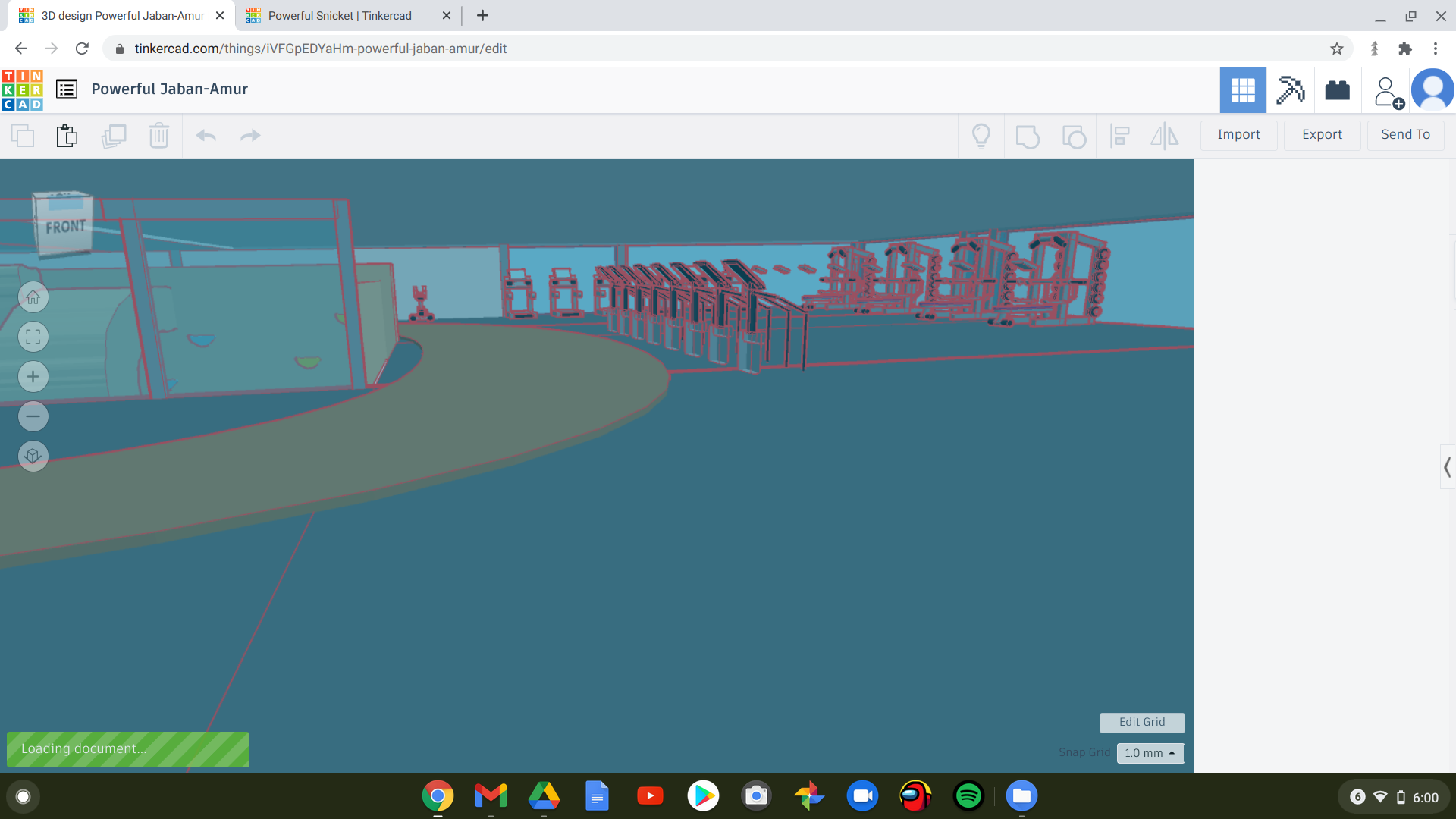1456x819 pixels.
Task: Go back to the previous page
Action: click(x=21, y=49)
